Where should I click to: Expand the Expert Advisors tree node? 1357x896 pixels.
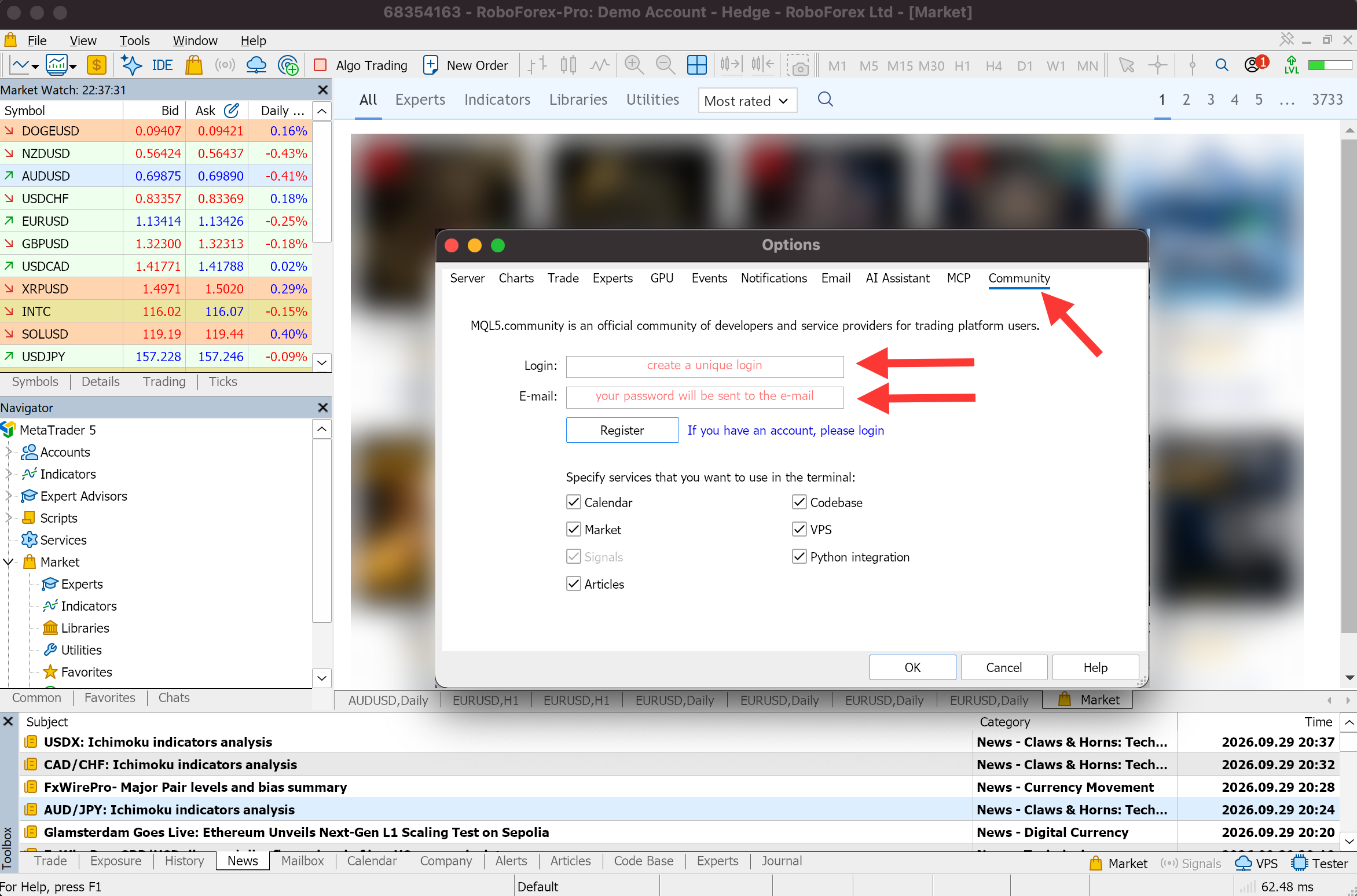pos(9,496)
